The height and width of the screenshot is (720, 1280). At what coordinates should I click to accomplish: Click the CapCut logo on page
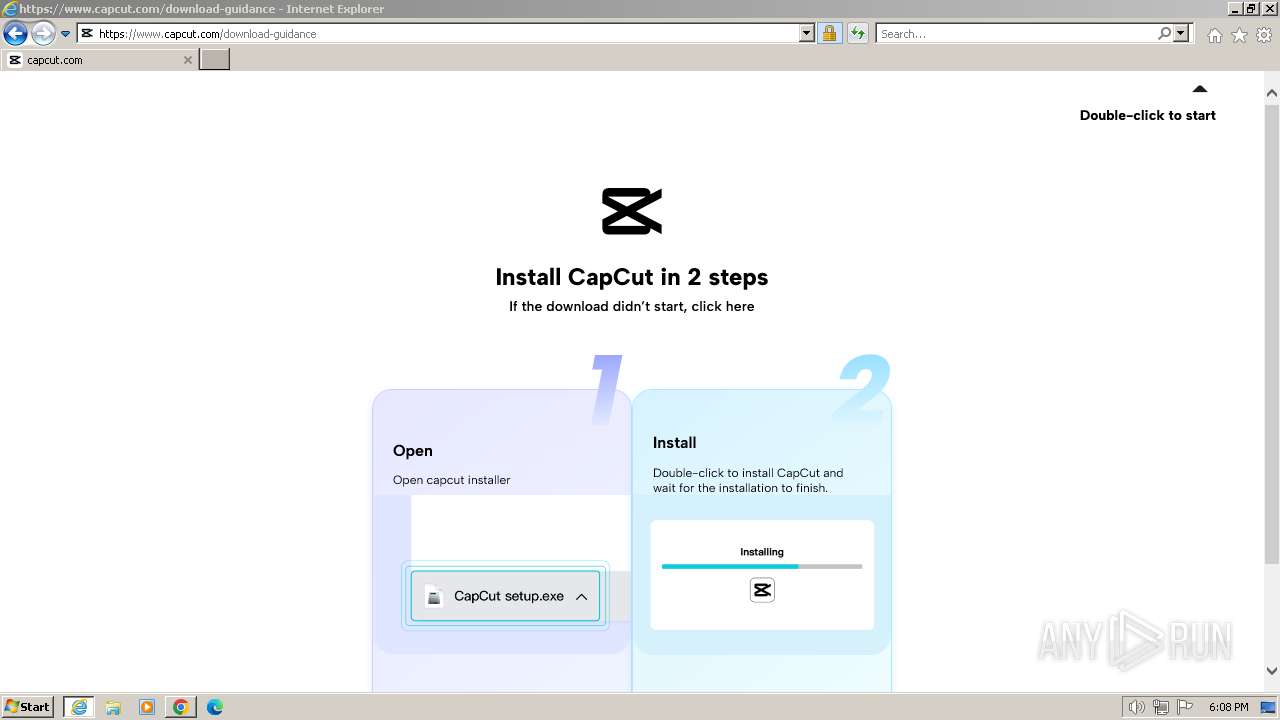[632, 211]
